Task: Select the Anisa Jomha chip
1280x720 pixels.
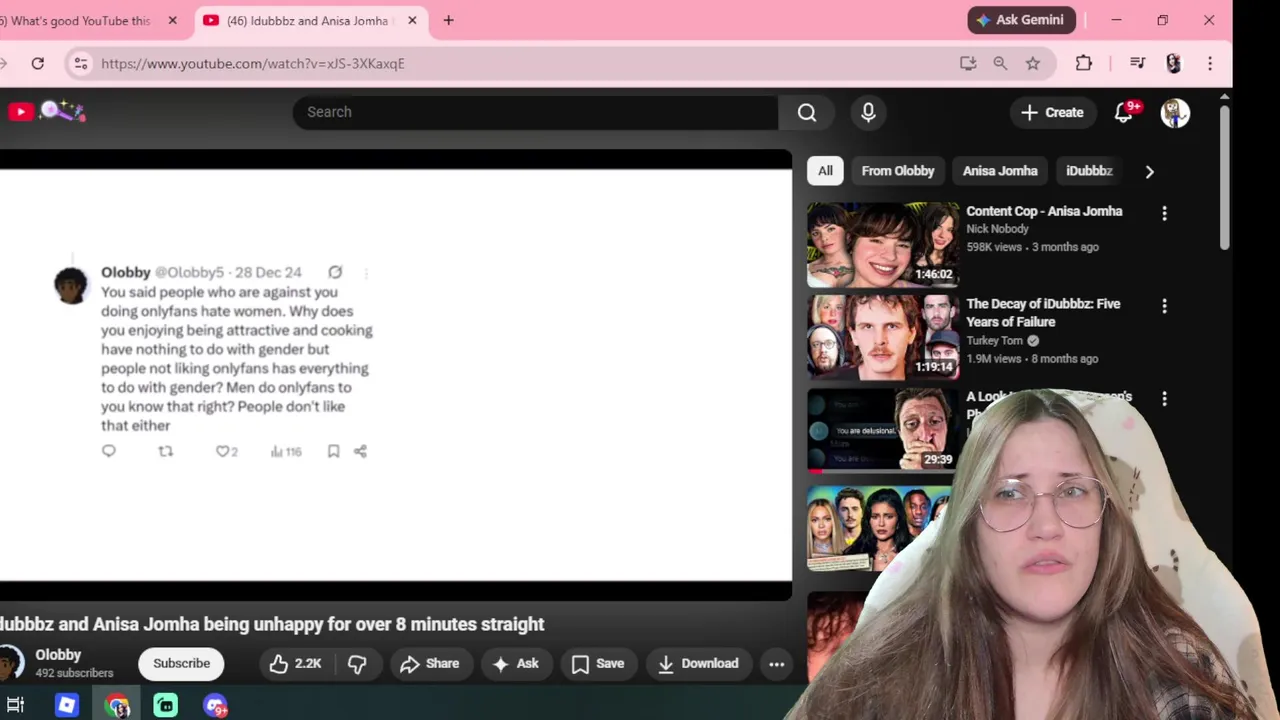Action: pos(1000,171)
